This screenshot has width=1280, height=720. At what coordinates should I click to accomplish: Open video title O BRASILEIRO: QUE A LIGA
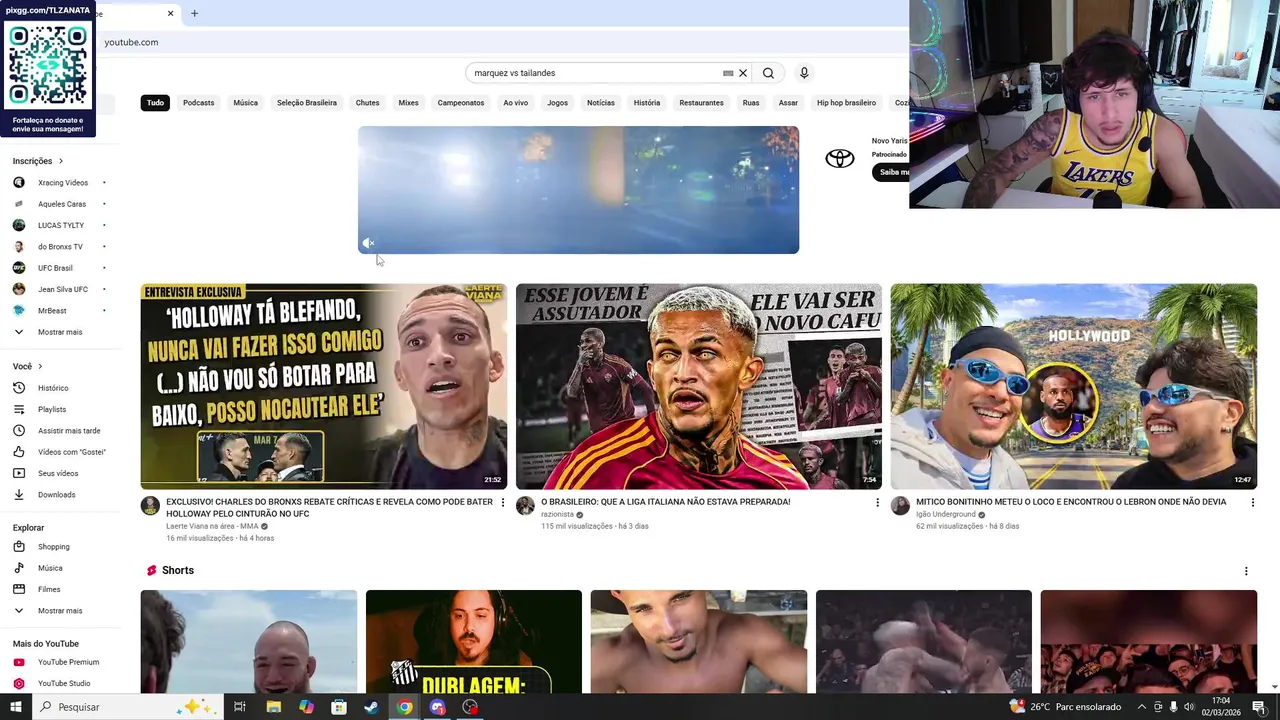[x=665, y=502]
